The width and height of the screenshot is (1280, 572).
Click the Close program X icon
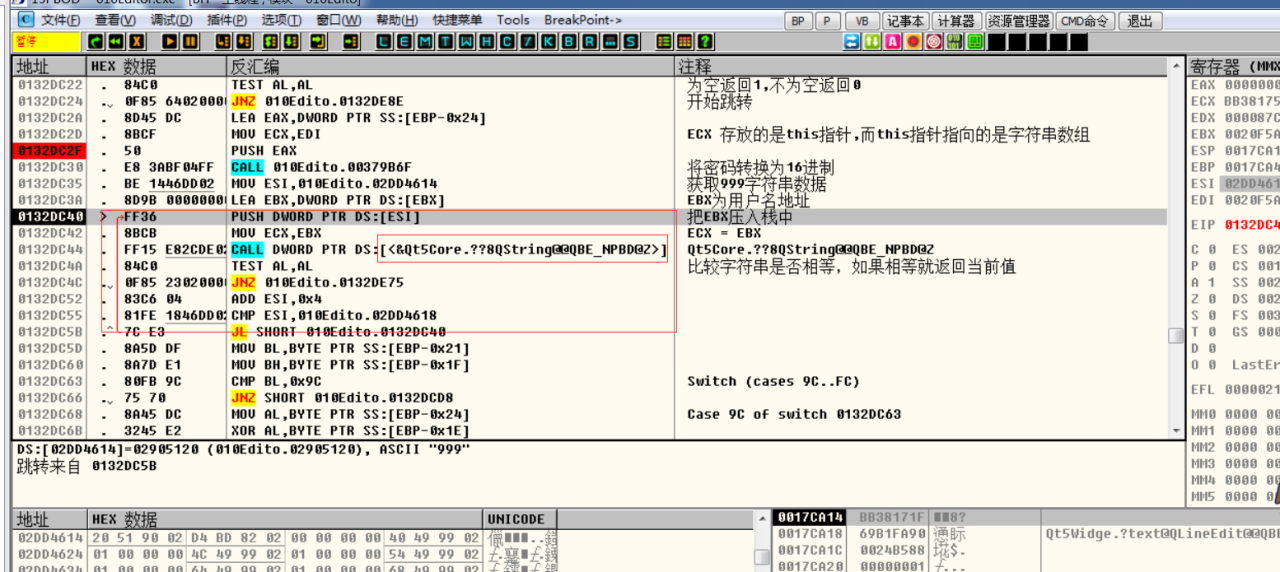(x=137, y=42)
